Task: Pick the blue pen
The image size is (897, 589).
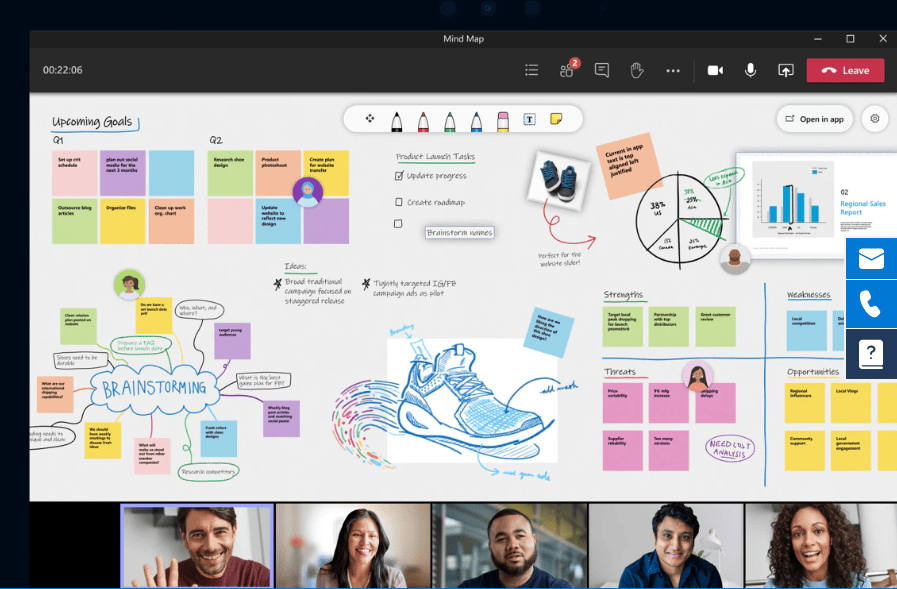Action: tap(476, 121)
